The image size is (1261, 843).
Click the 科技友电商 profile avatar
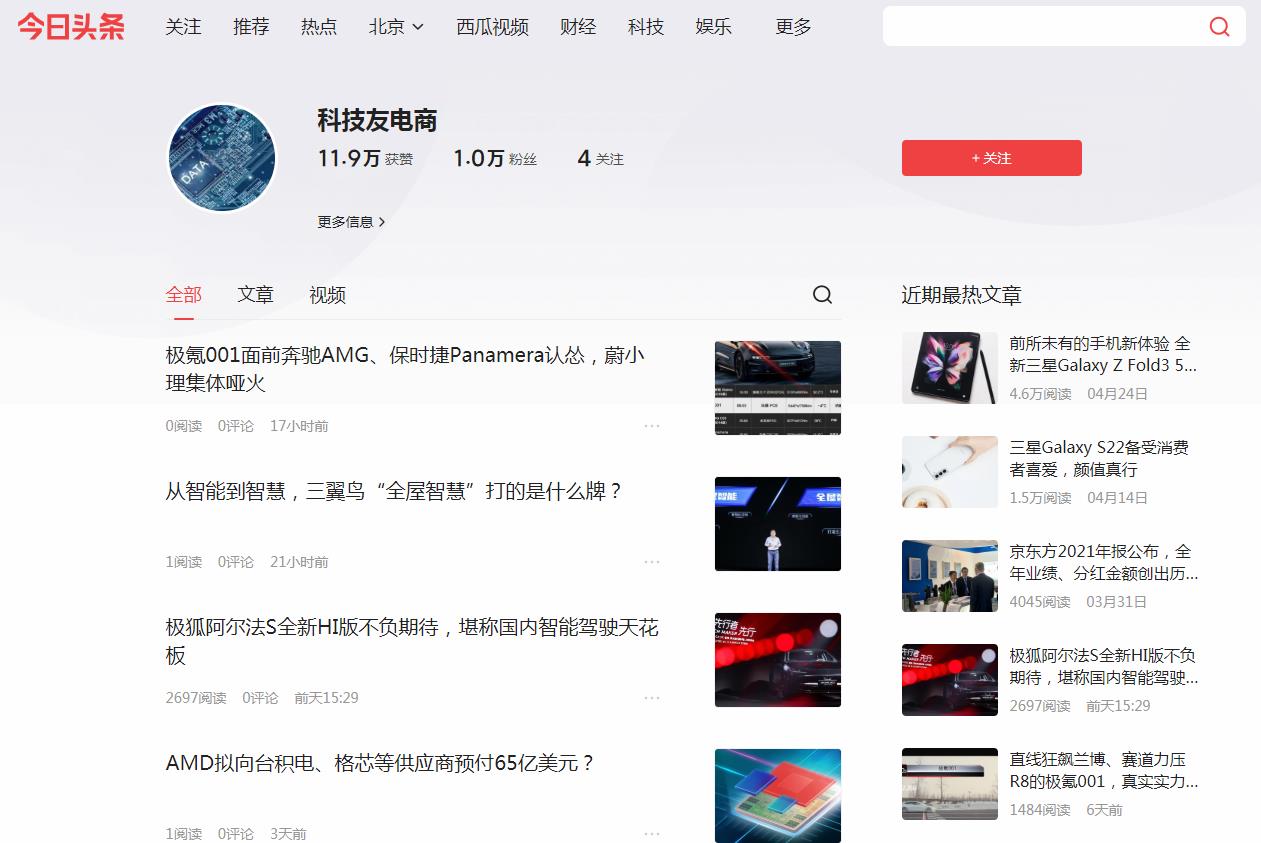point(221,158)
